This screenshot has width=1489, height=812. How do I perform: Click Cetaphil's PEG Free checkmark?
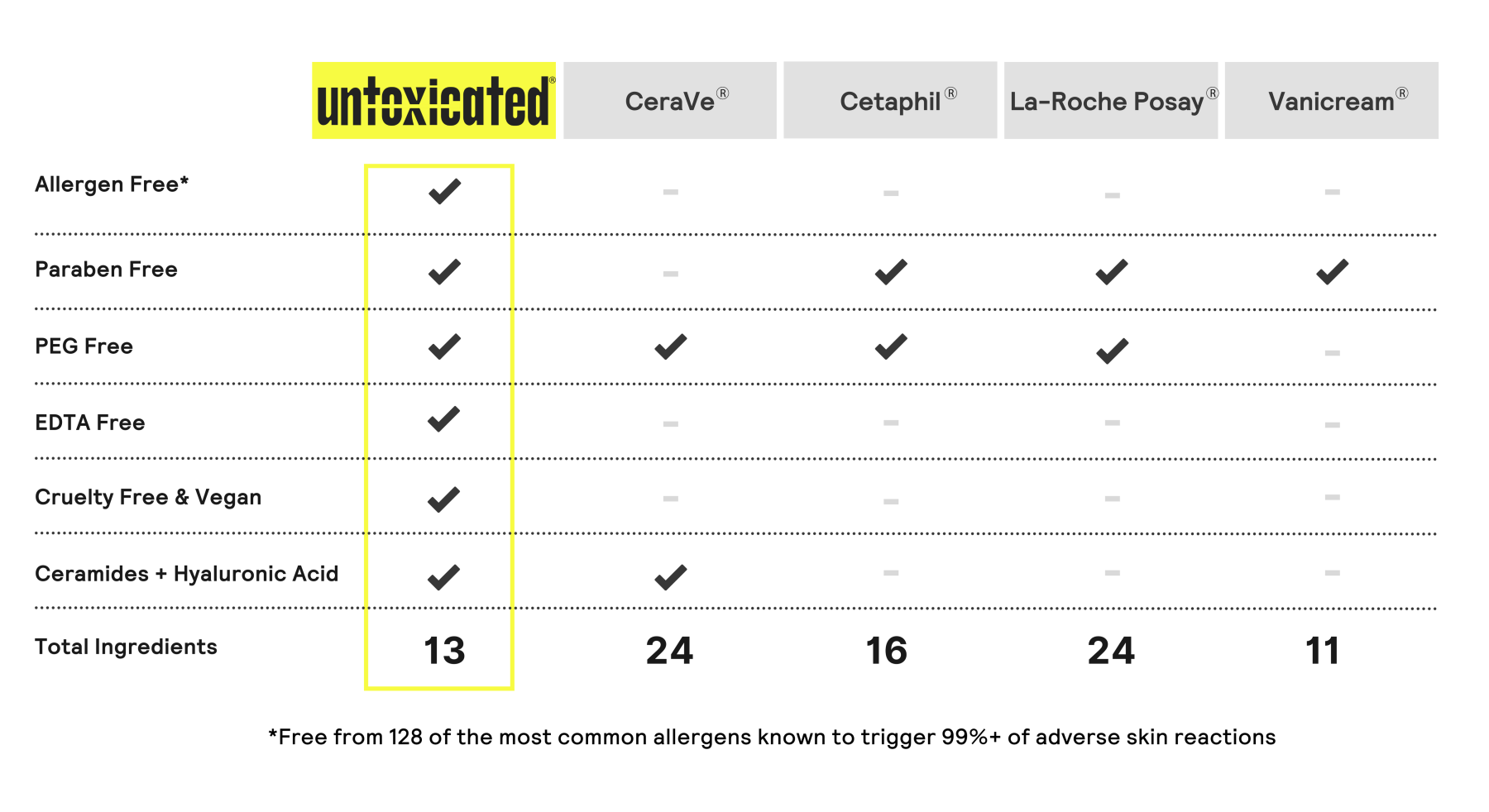tap(891, 346)
